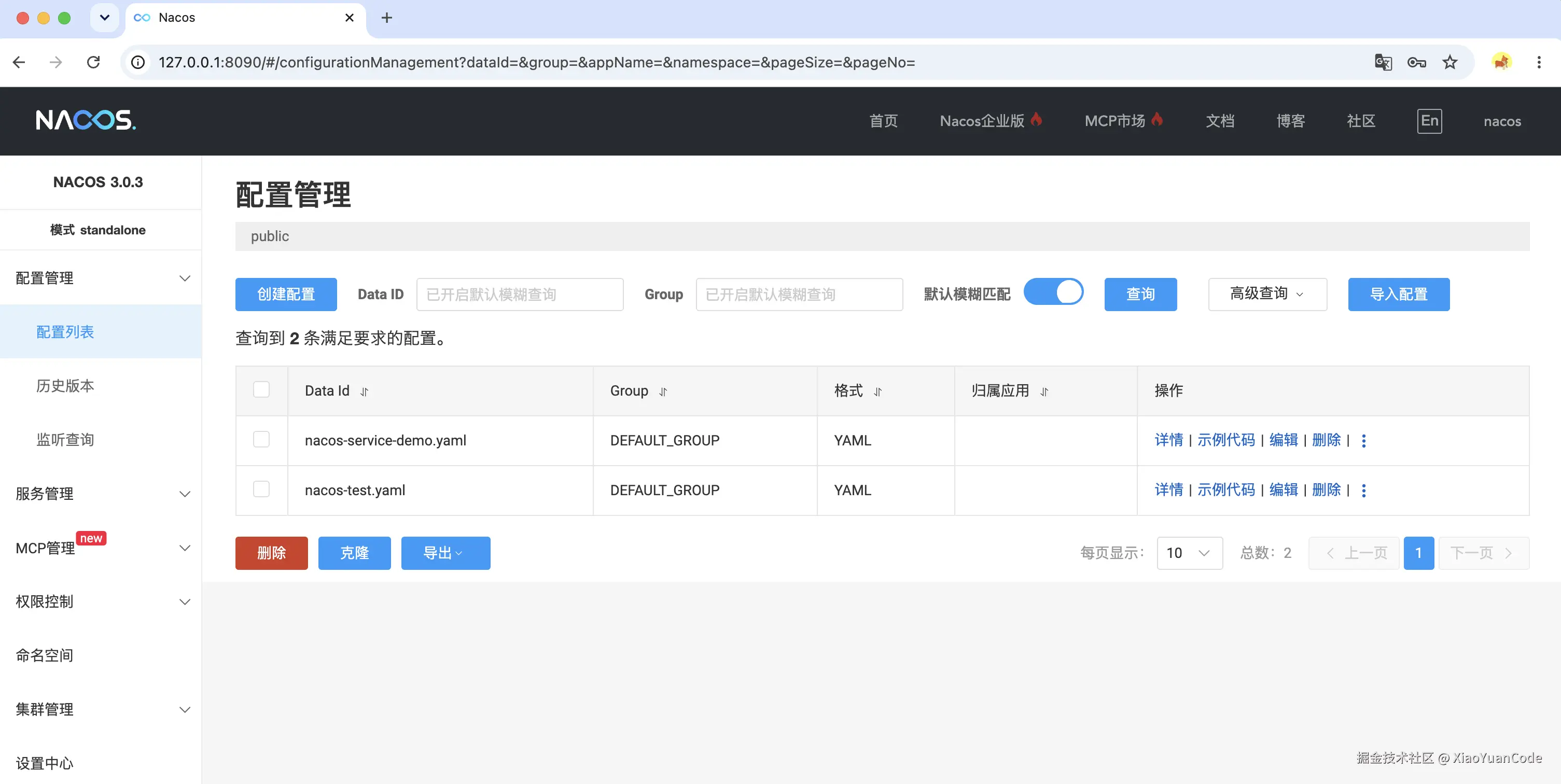Check the nacos-service-demo.yaml row checkbox
1561x784 pixels.
pyautogui.click(x=261, y=439)
